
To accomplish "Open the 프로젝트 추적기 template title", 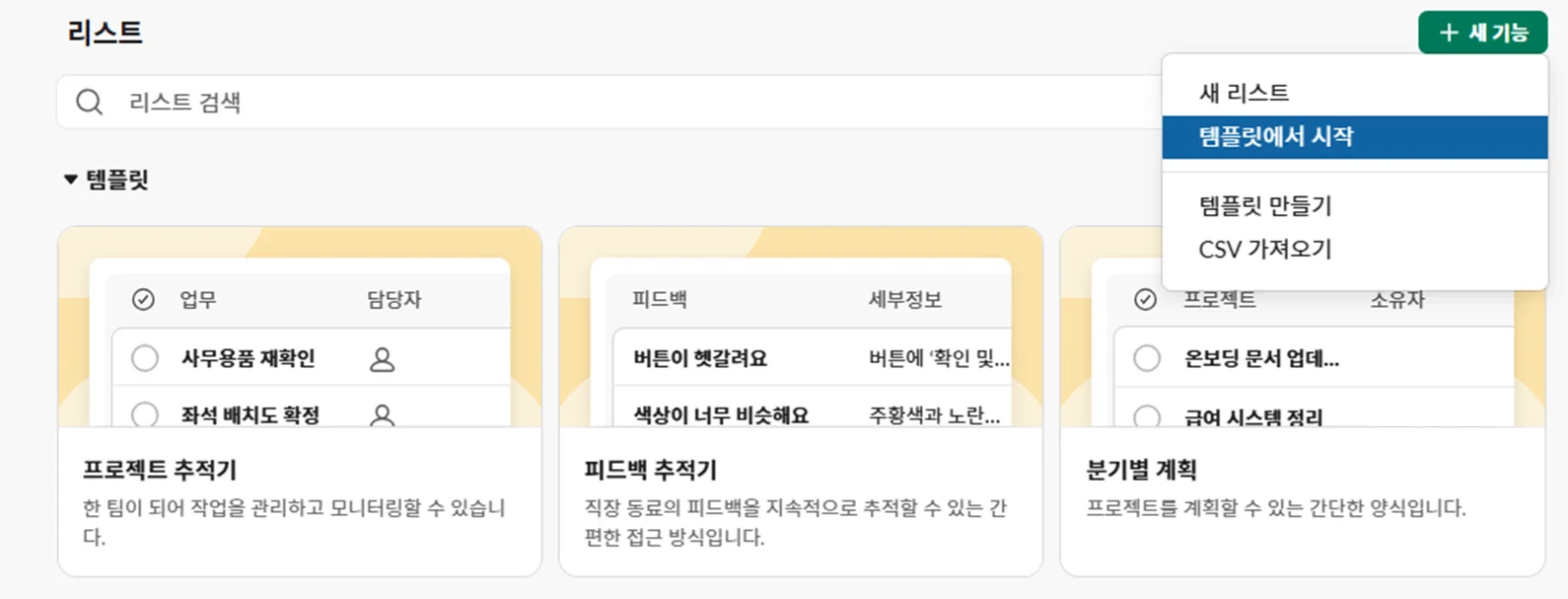I will [160, 470].
